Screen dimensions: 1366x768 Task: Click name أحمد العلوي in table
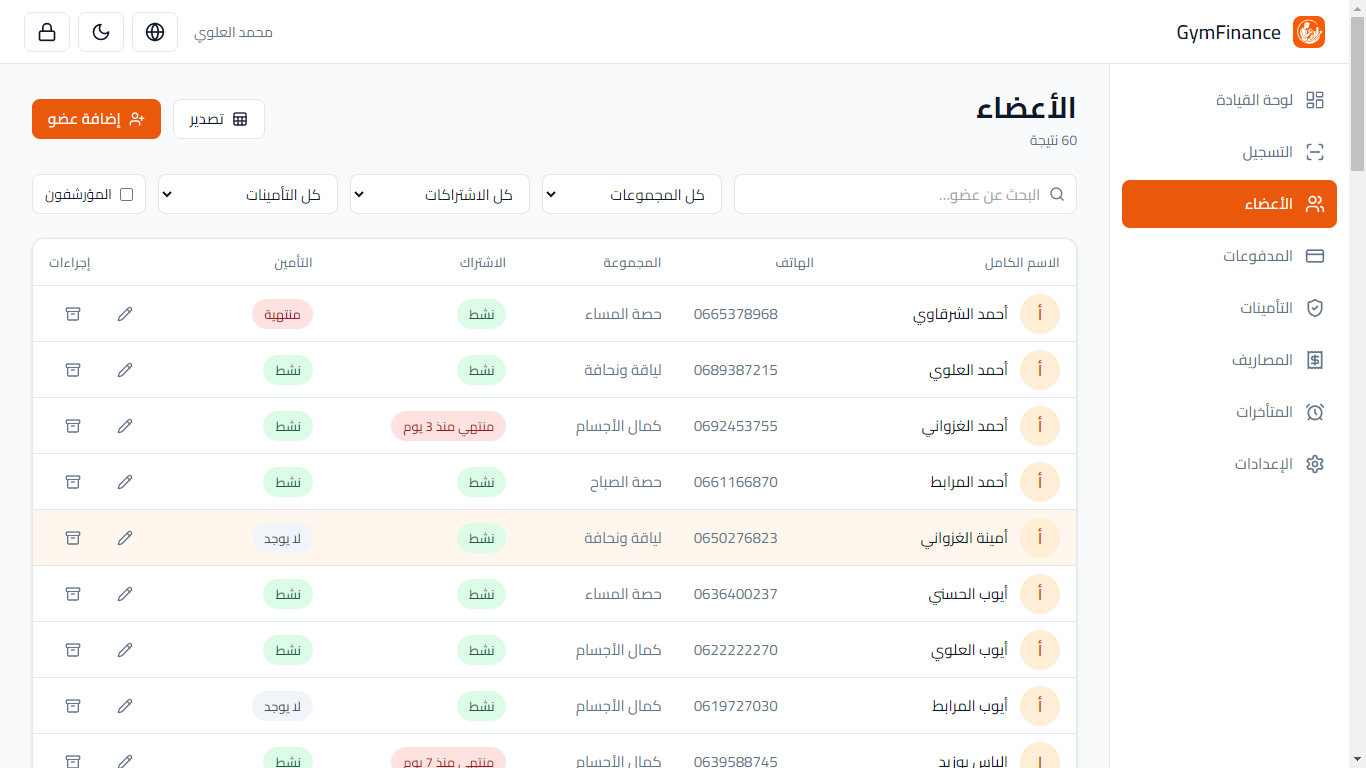(x=969, y=370)
